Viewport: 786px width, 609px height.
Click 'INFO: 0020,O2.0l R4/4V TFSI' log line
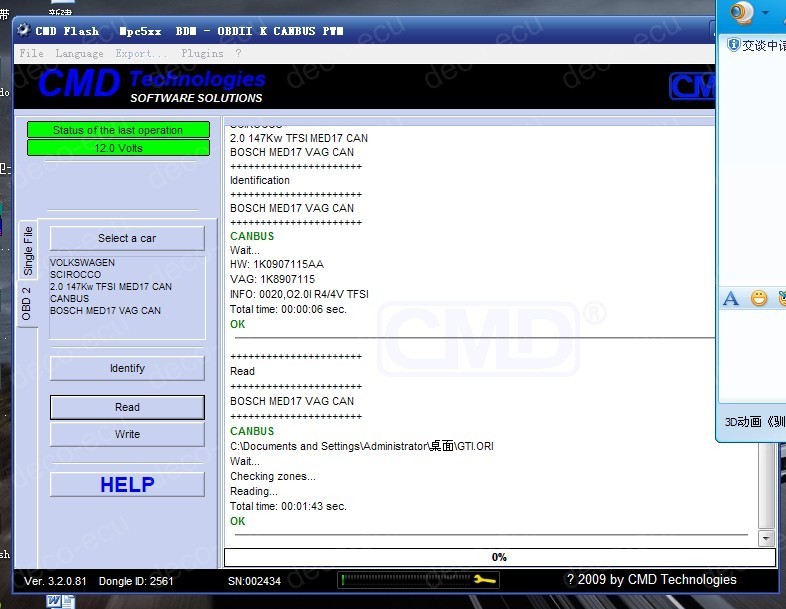point(299,294)
